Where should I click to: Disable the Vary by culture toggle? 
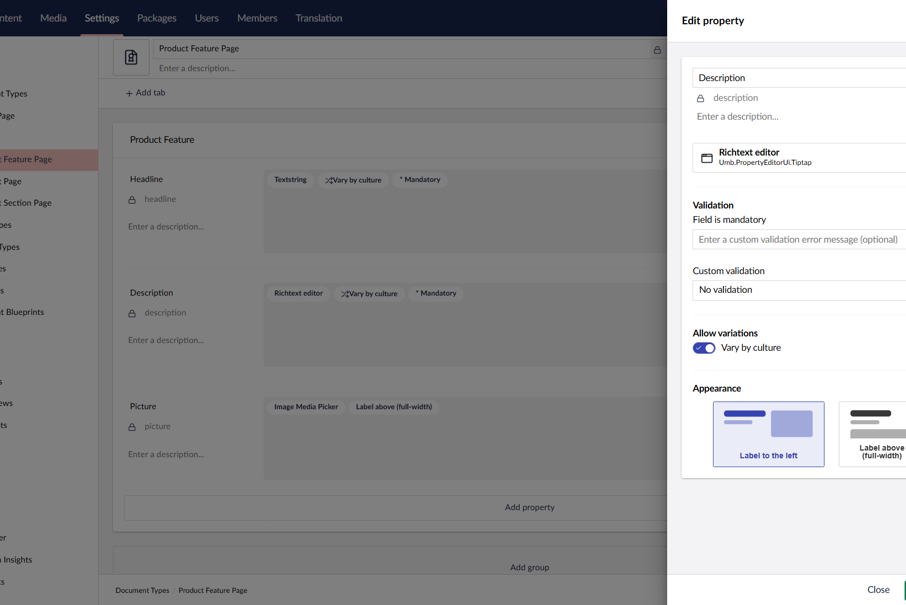(x=703, y=347)
